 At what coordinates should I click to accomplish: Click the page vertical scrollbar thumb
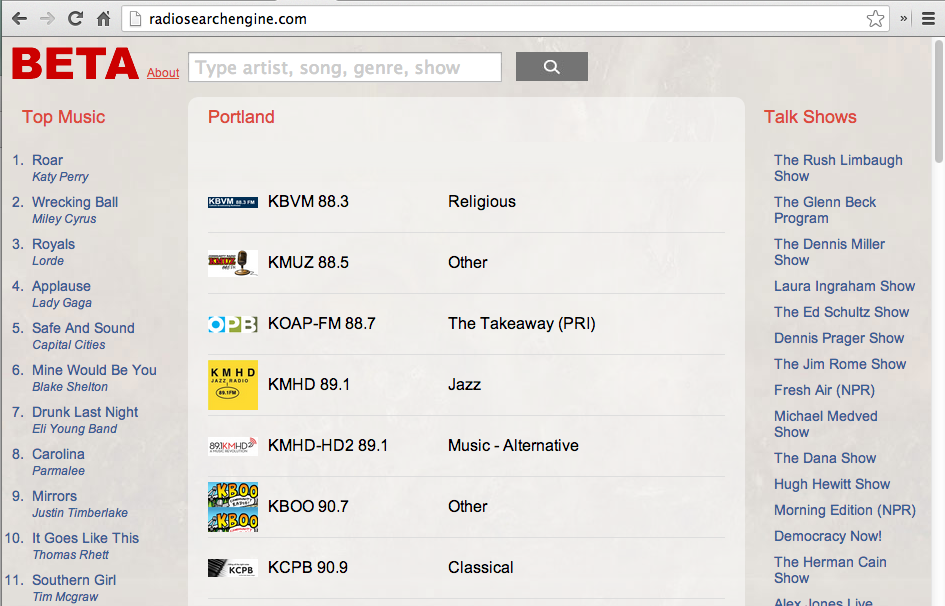938,101
